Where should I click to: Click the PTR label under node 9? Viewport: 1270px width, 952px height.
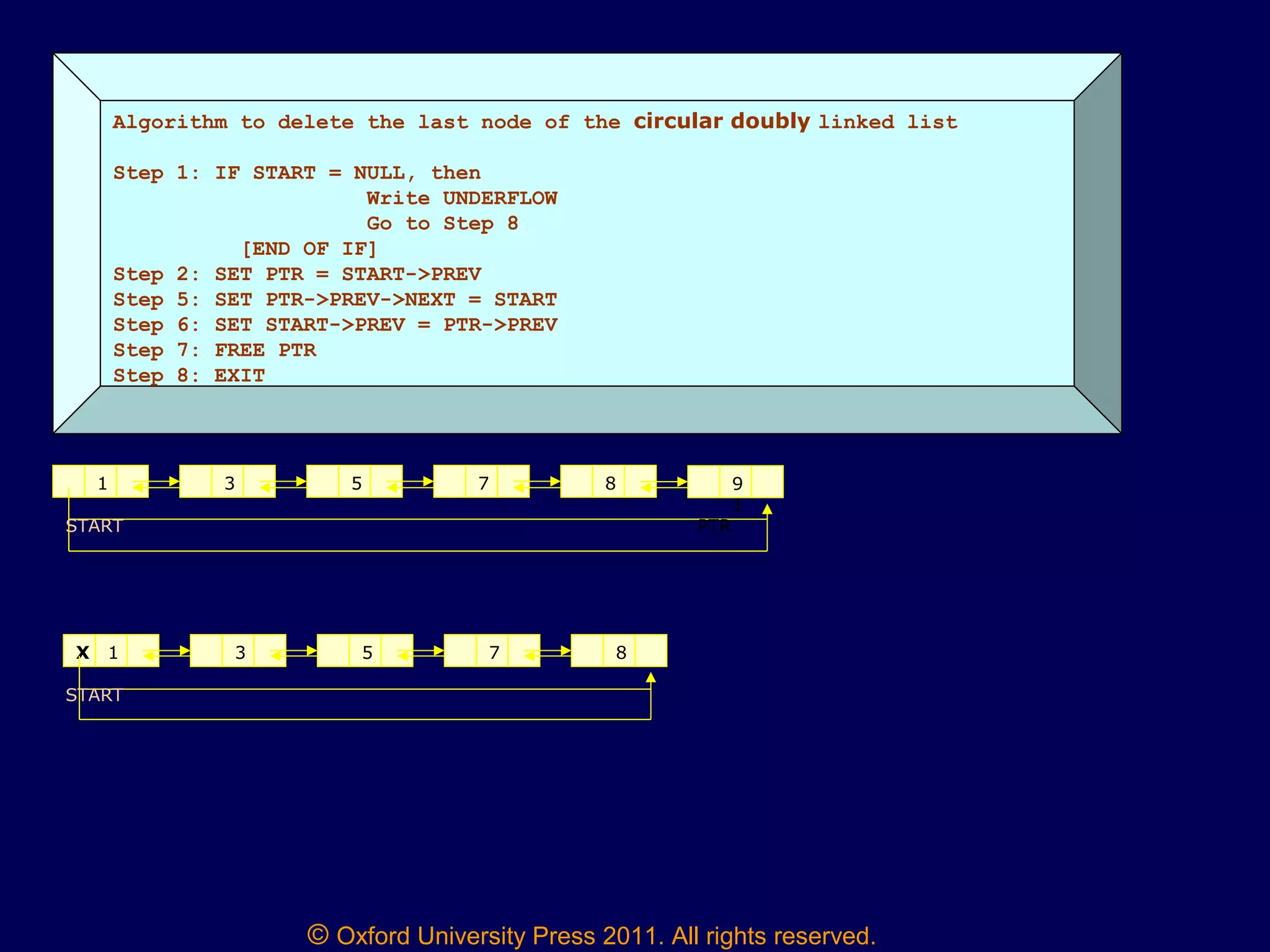[714, 526]
